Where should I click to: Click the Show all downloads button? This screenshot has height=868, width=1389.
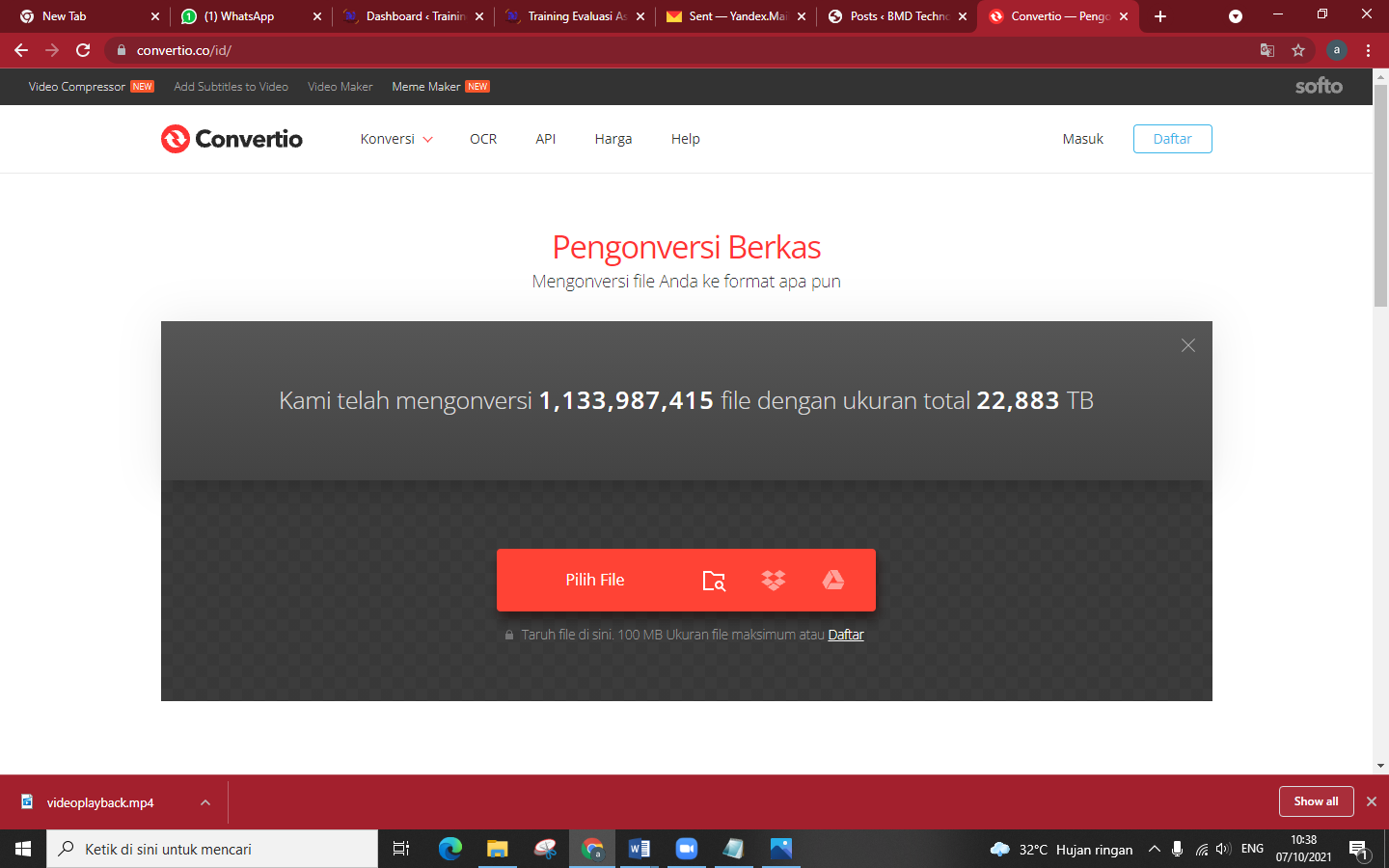point(1316,801)
